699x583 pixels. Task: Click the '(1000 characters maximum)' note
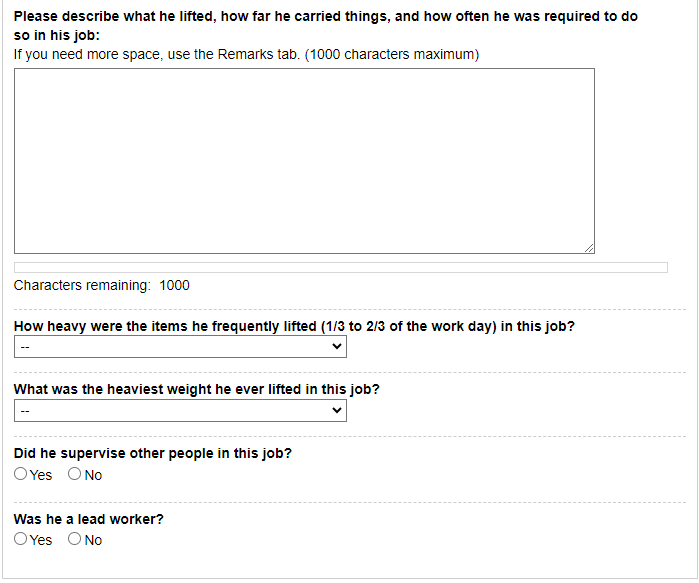[x=392, y=54]
